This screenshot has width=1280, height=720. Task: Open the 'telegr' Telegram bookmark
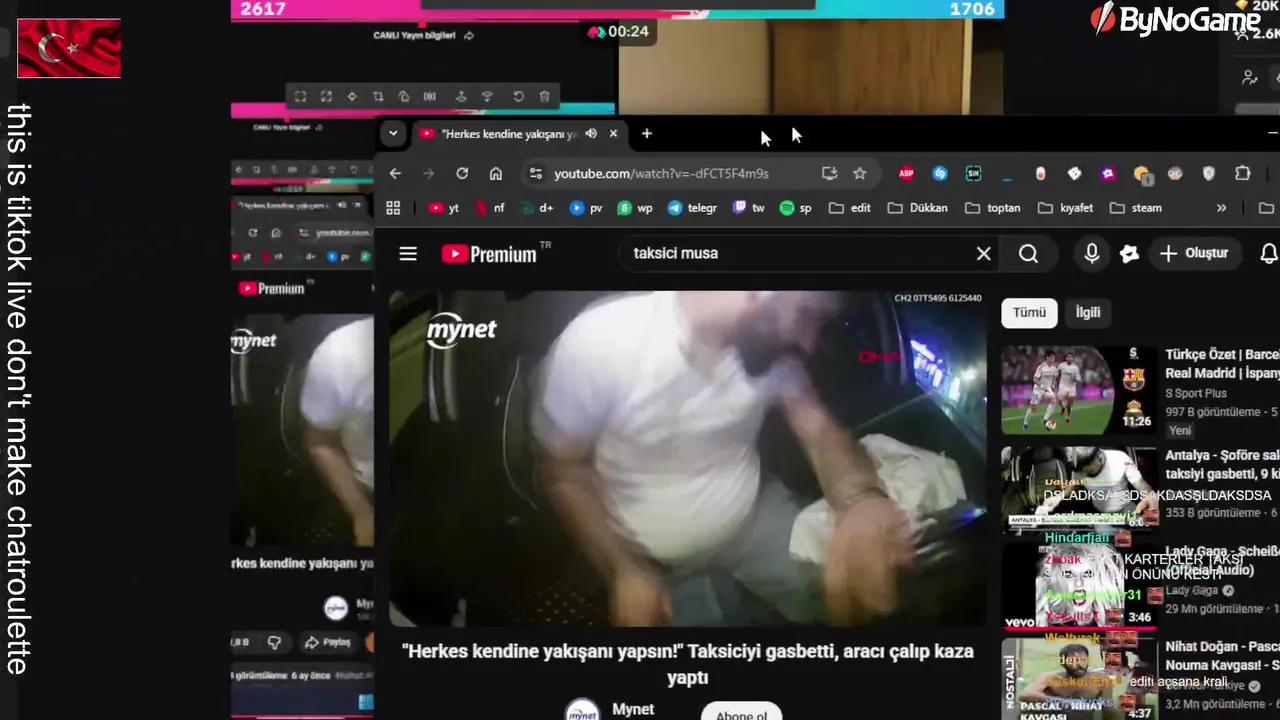pos(692,208)
